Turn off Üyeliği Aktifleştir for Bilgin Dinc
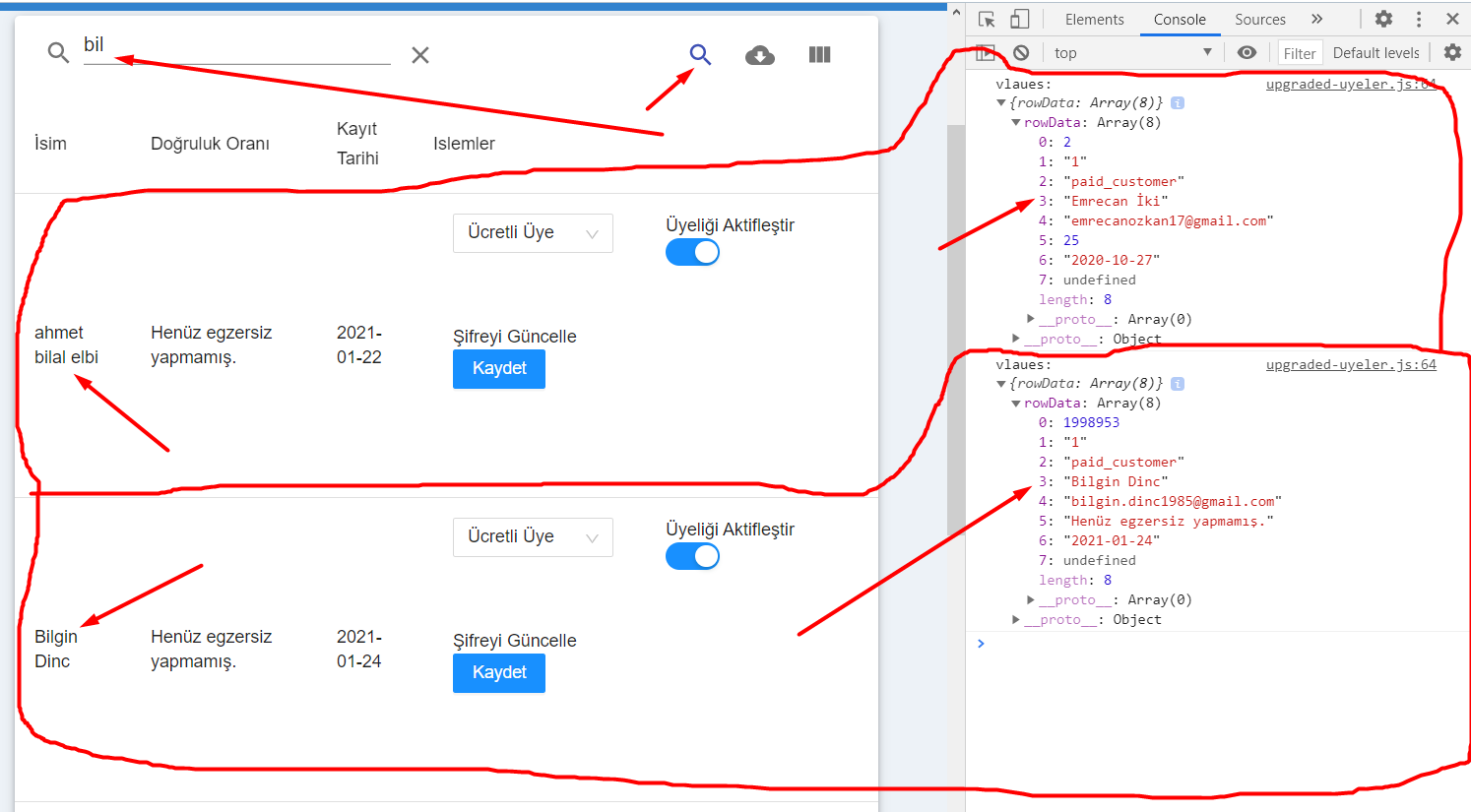The width and height of the screenshot is (1471, 812). point(692,556)
